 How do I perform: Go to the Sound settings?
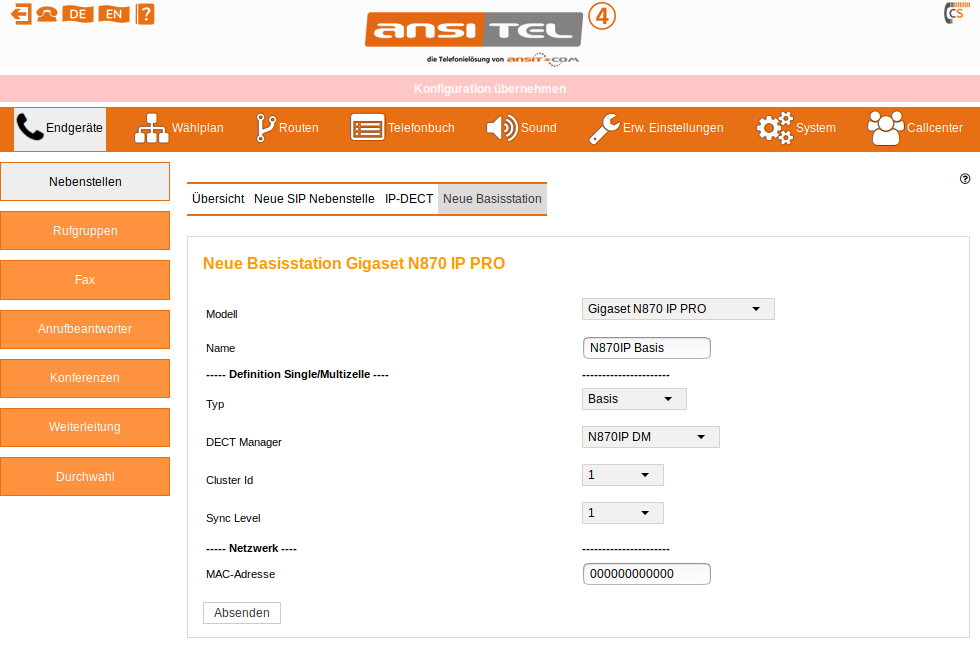tap(521, 128)
